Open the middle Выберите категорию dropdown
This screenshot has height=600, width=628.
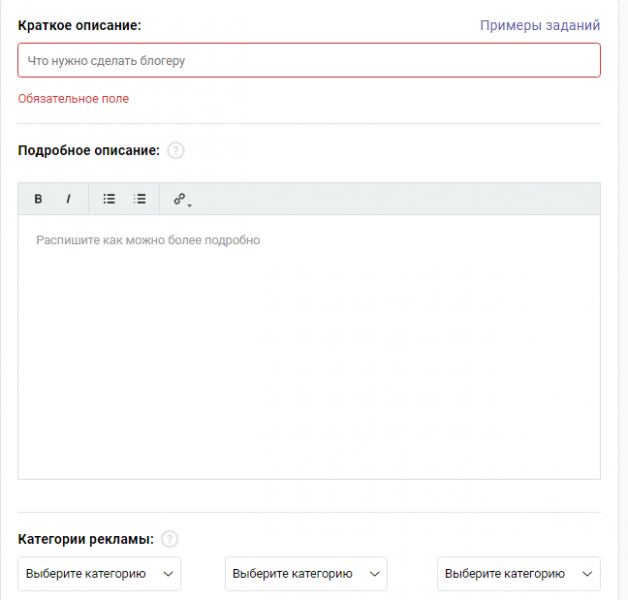click(x=306, y=574)
